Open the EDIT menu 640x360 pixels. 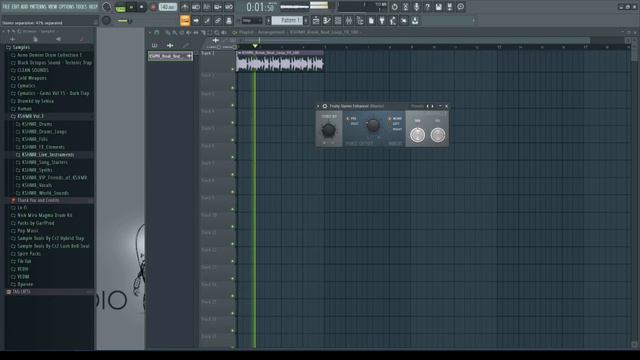click(16, 7)
